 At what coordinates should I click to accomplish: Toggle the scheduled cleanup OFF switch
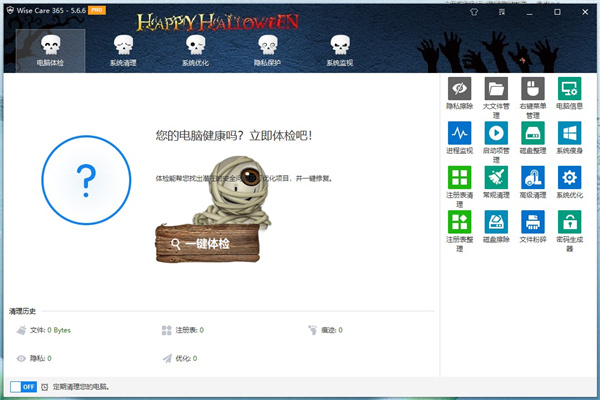click(23, 387)
